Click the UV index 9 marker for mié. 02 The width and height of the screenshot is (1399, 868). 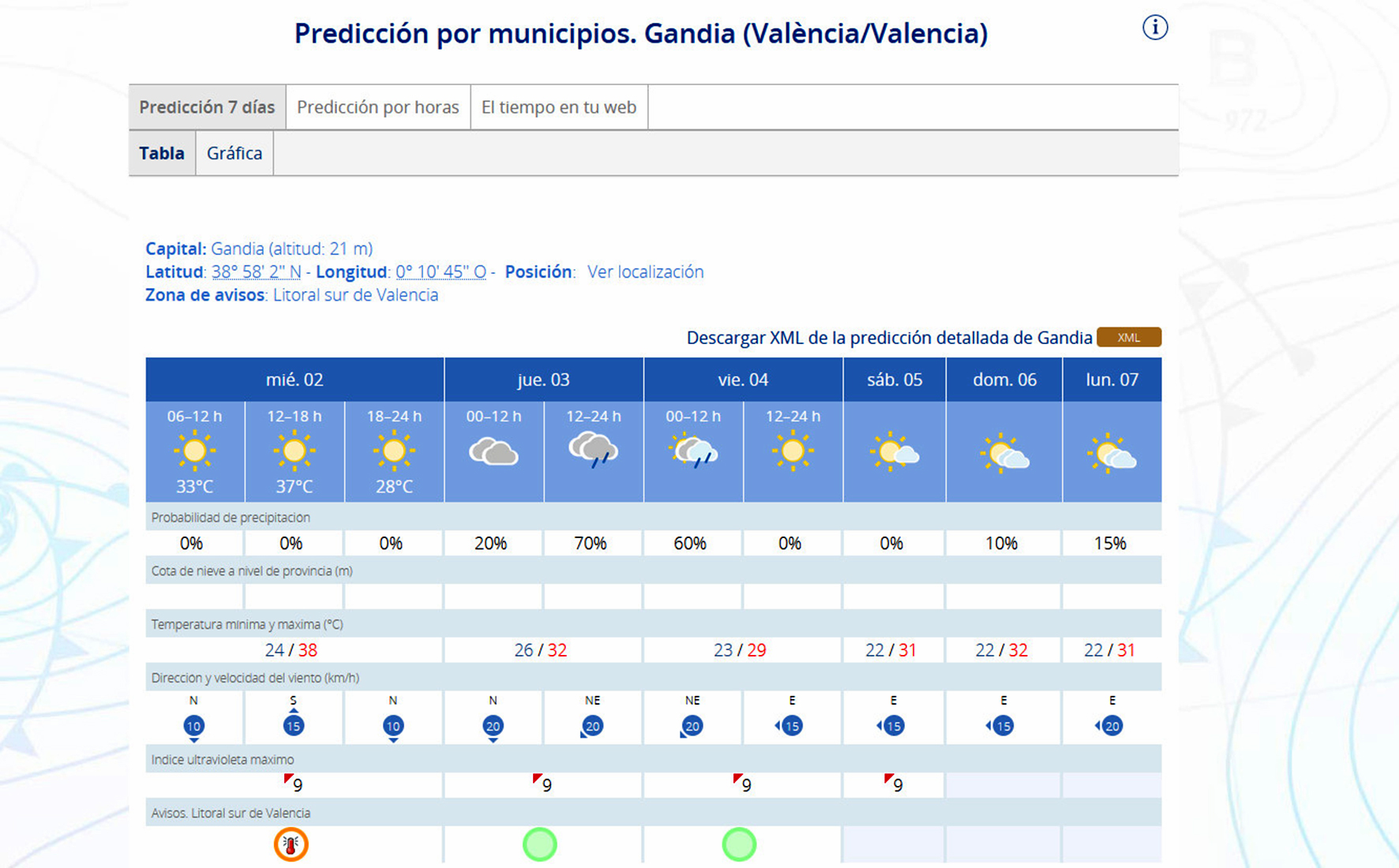point(294,784)
